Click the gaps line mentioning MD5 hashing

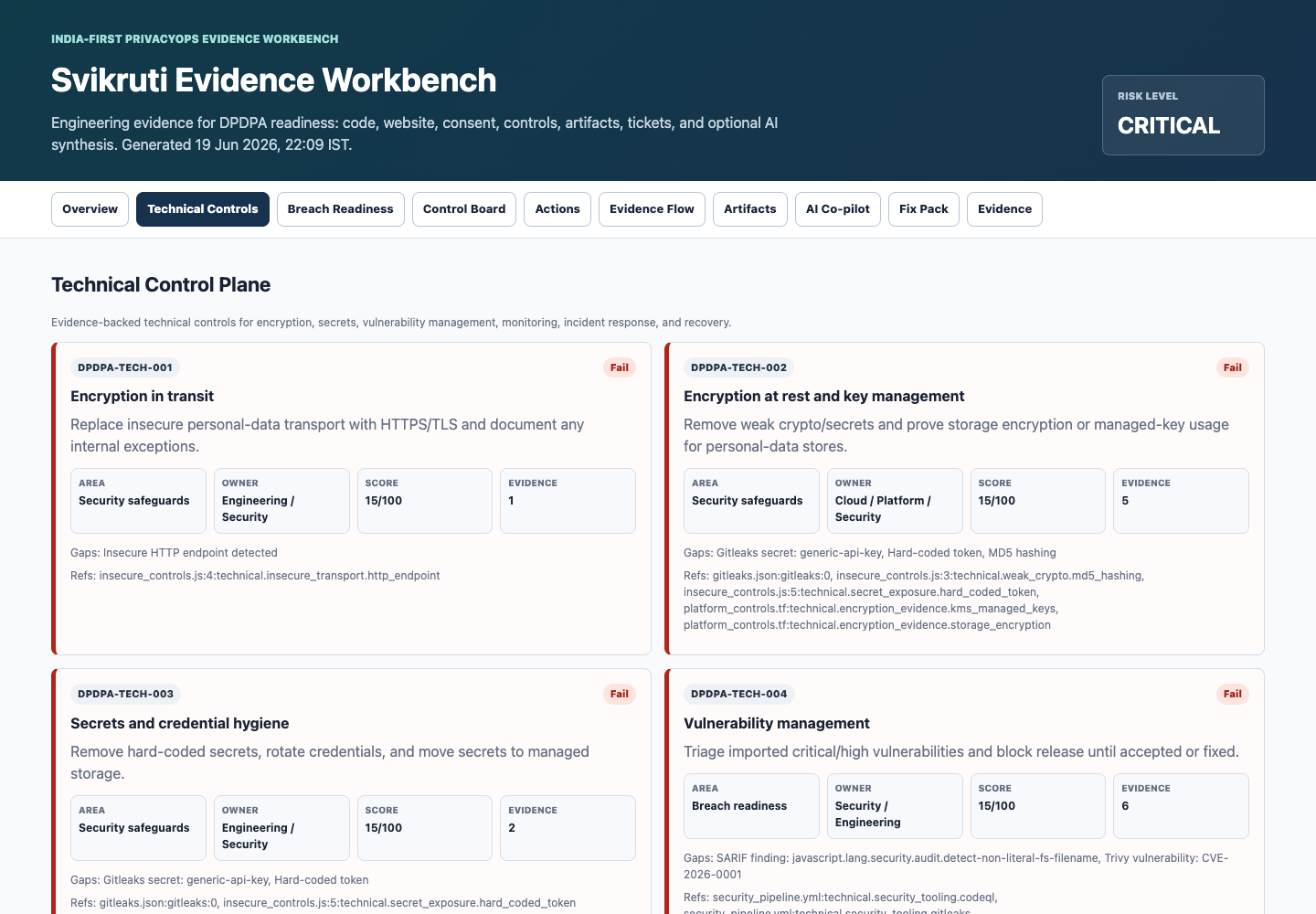[x=870, y=553]
